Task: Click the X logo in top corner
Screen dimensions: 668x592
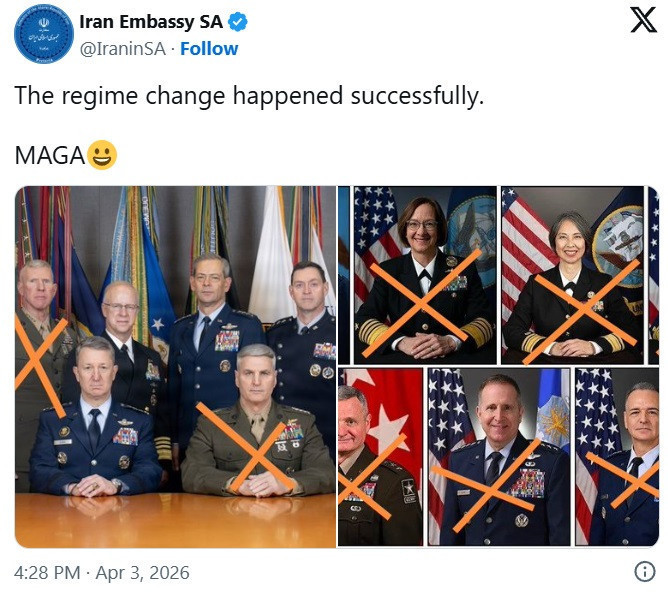Action: pos(643,20)
